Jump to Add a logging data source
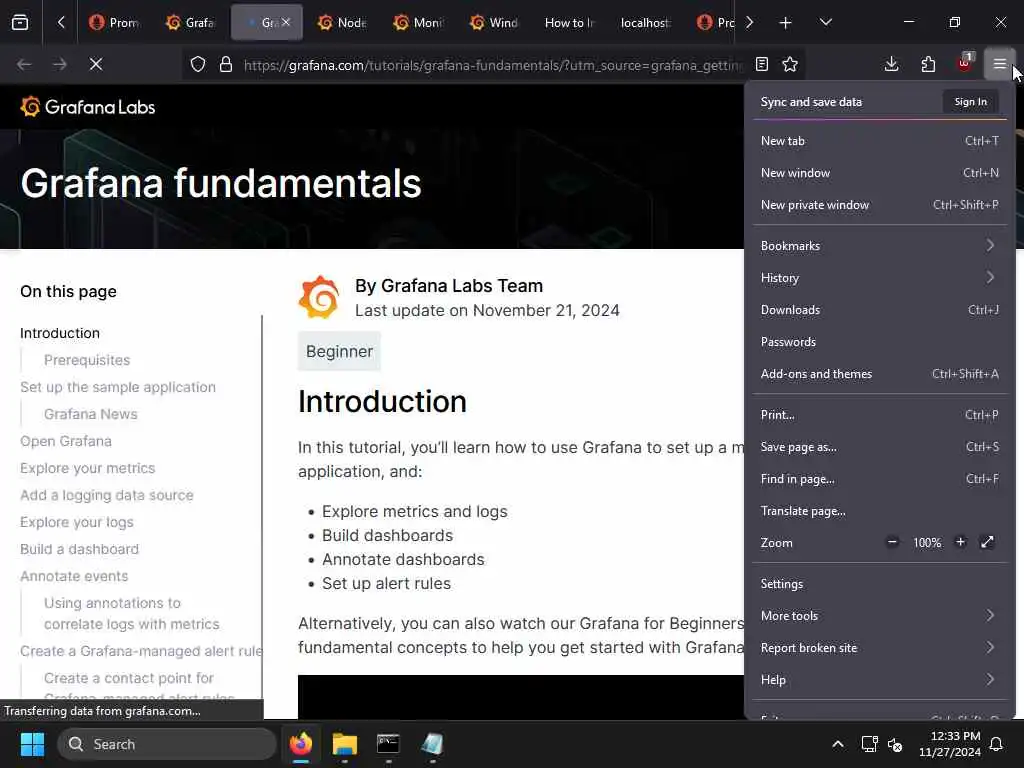 click(106, 496)
